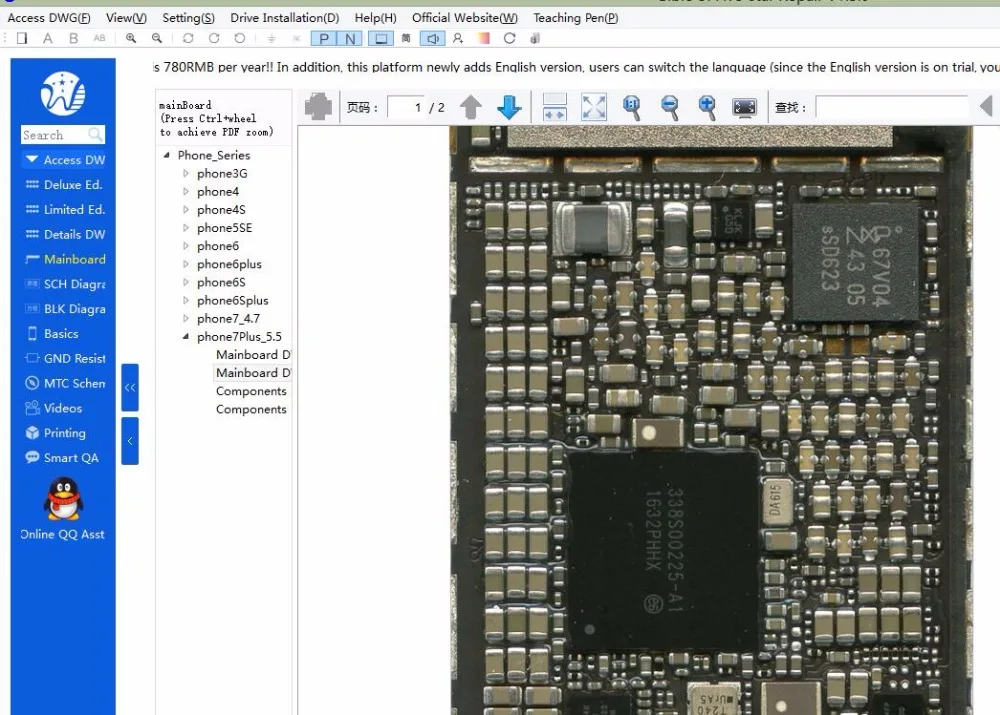The image size is (1000, 715).
Task: Collapse the Phone_Series root node
Action: (166, 155)
